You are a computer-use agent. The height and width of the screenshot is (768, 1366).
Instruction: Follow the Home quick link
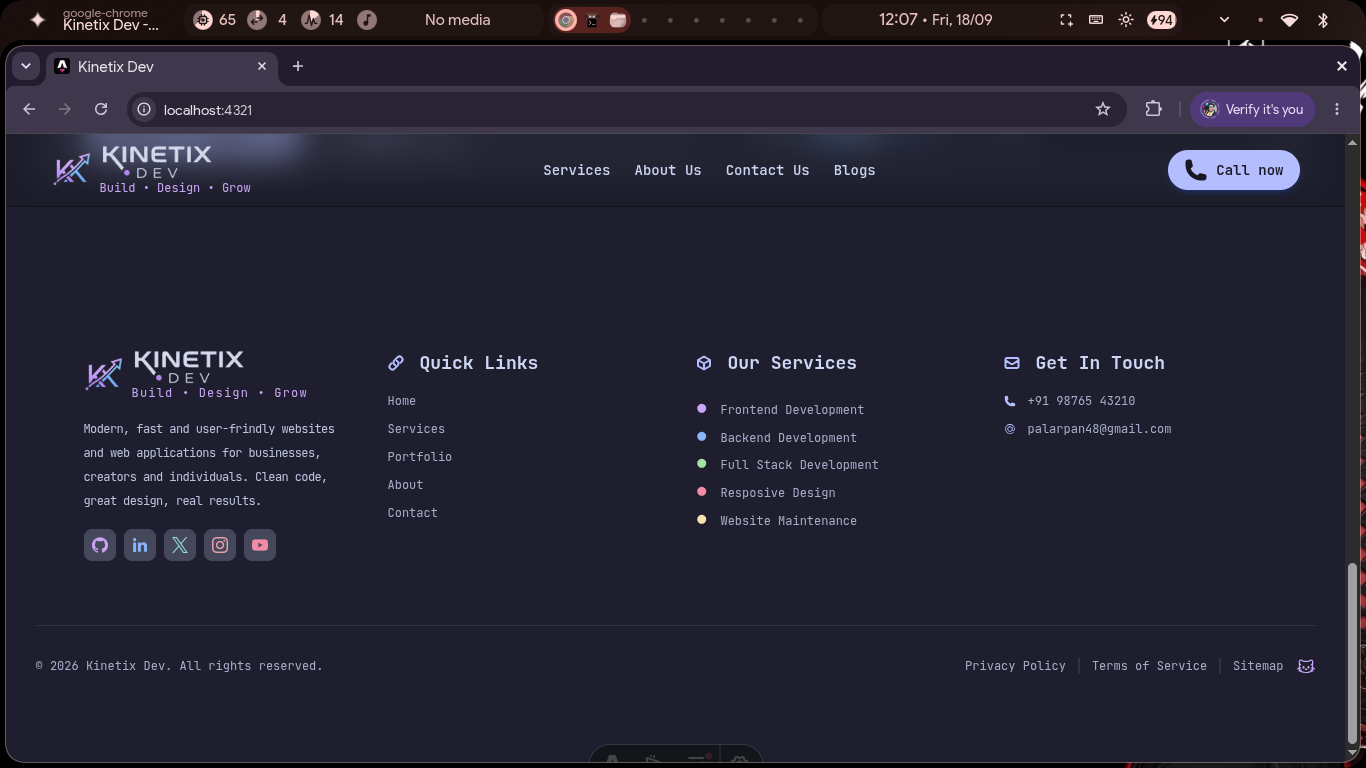[x=402, y=401]
